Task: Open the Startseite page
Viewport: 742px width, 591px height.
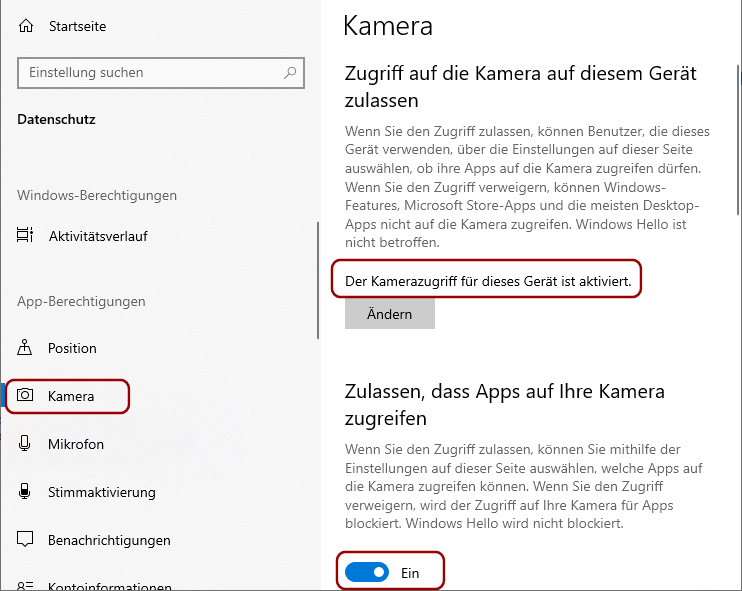Action: pyautogui.click(x=78, y=26)
